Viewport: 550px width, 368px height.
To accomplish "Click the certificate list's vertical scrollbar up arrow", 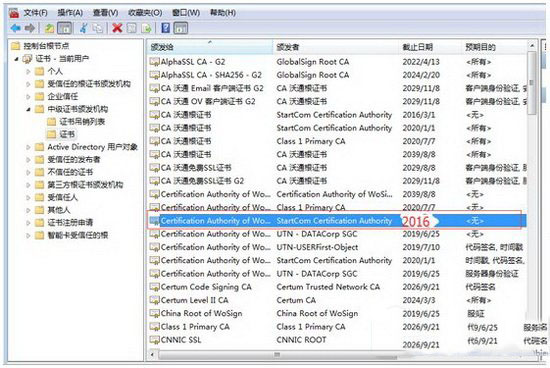I will (x=532, y=46).
